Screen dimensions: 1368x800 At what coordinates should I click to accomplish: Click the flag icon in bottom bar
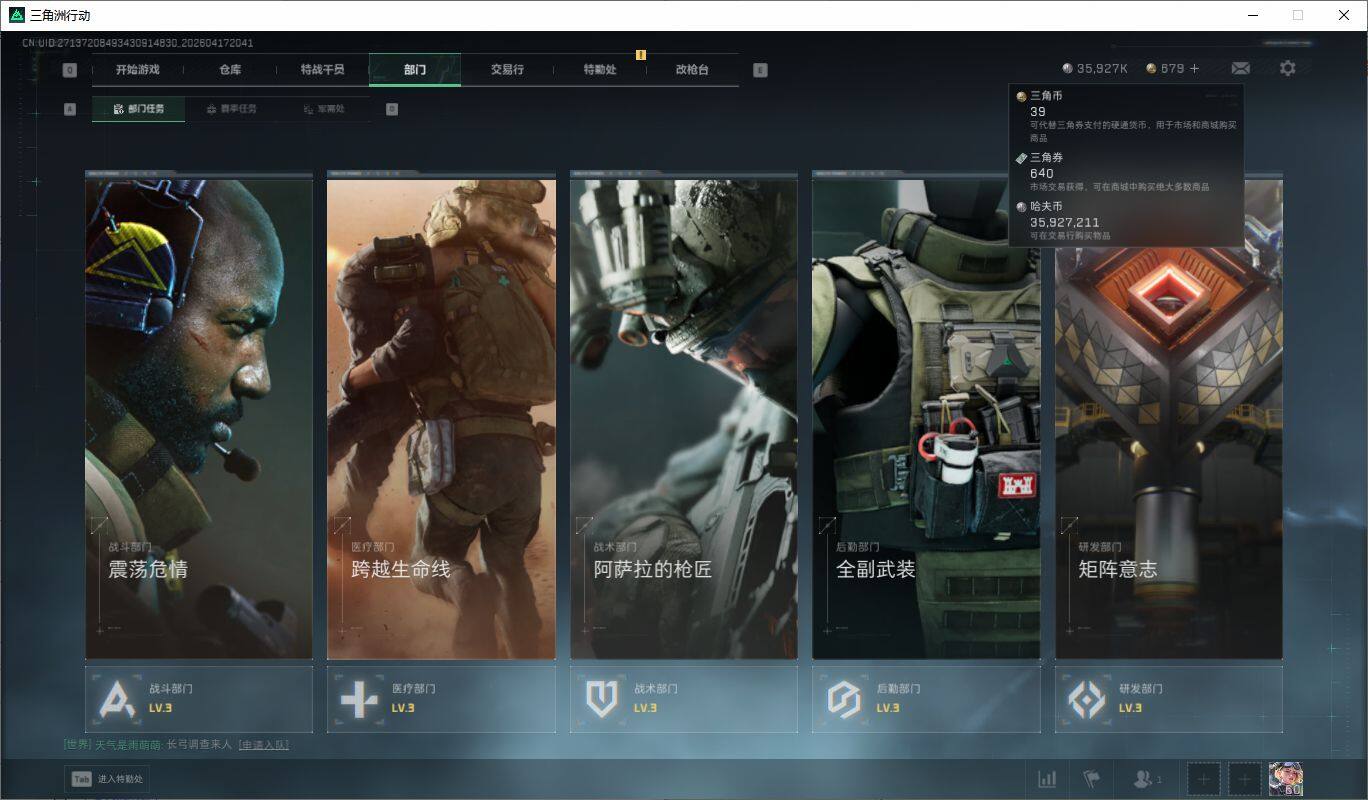point(1091,779)
